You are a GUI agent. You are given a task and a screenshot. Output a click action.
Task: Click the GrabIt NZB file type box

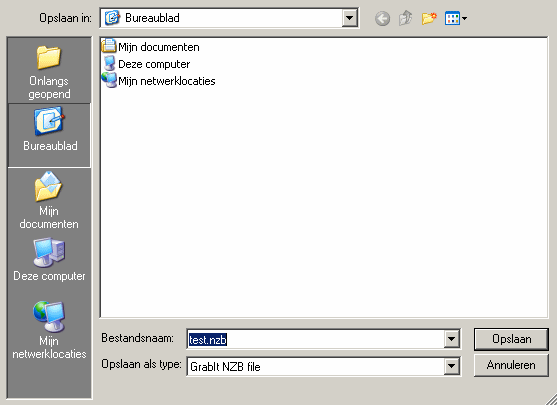pyautogui.click(x=315, y=366)
